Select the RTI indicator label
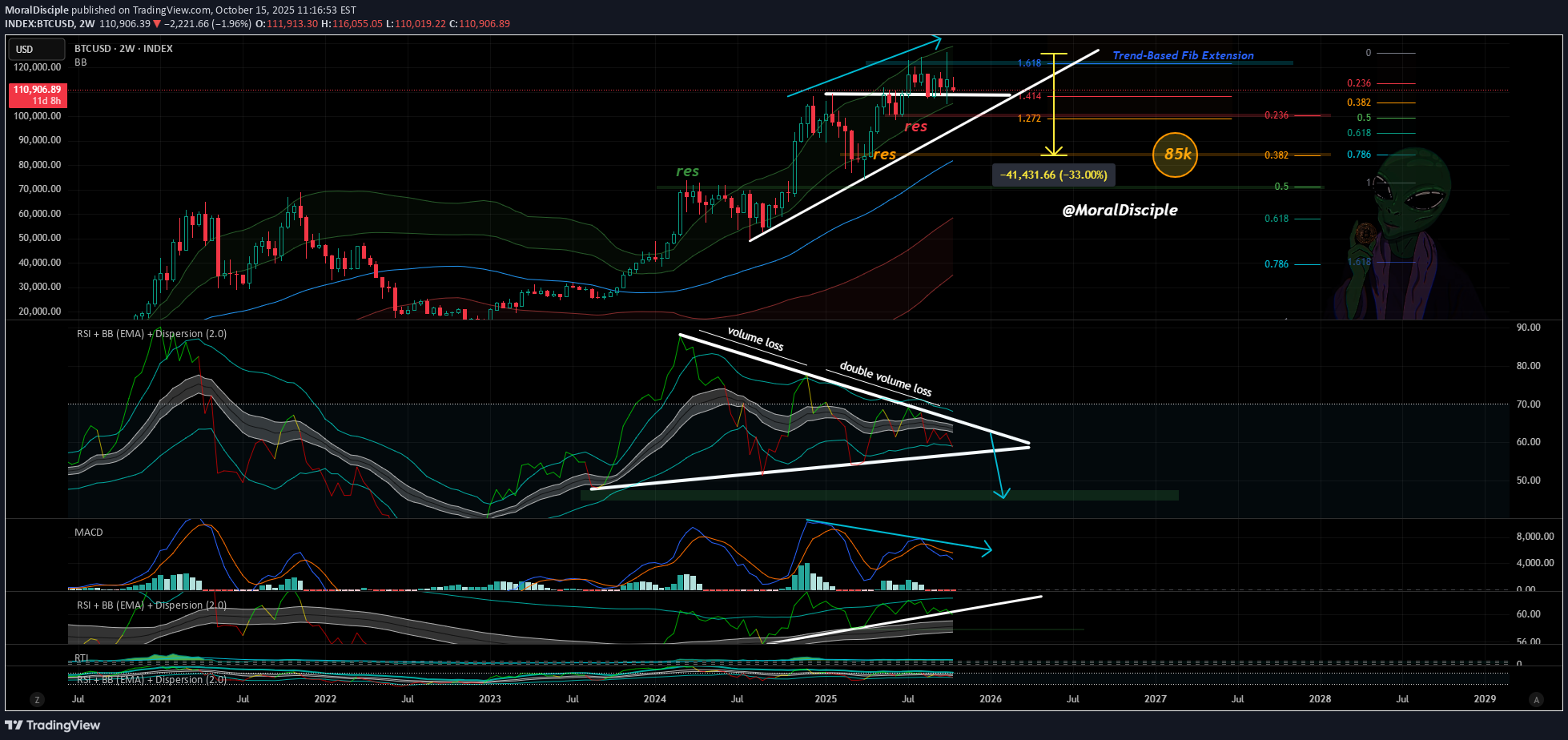This screenshot has width=1568, height=740. 82,658
